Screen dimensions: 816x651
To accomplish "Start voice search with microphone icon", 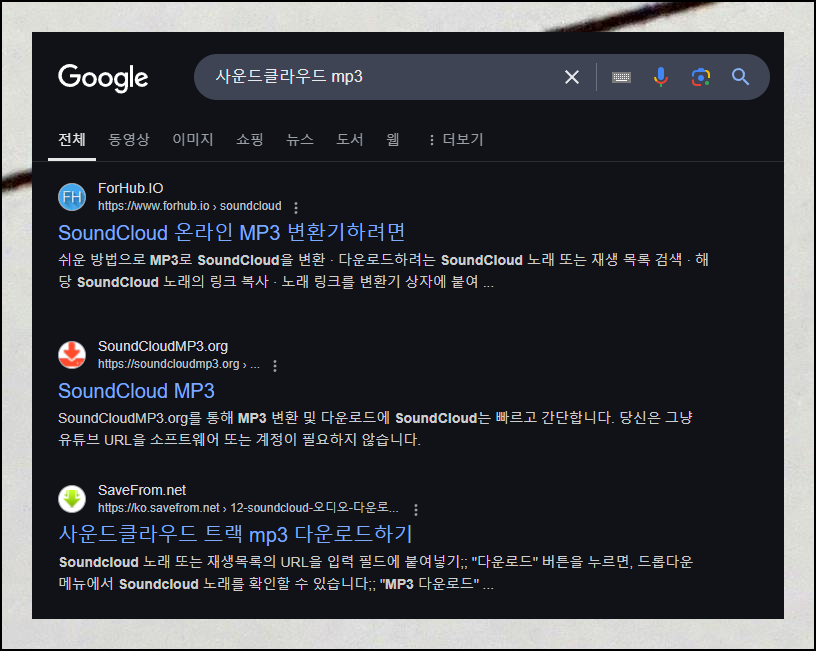I will click(x=661, y=77).
